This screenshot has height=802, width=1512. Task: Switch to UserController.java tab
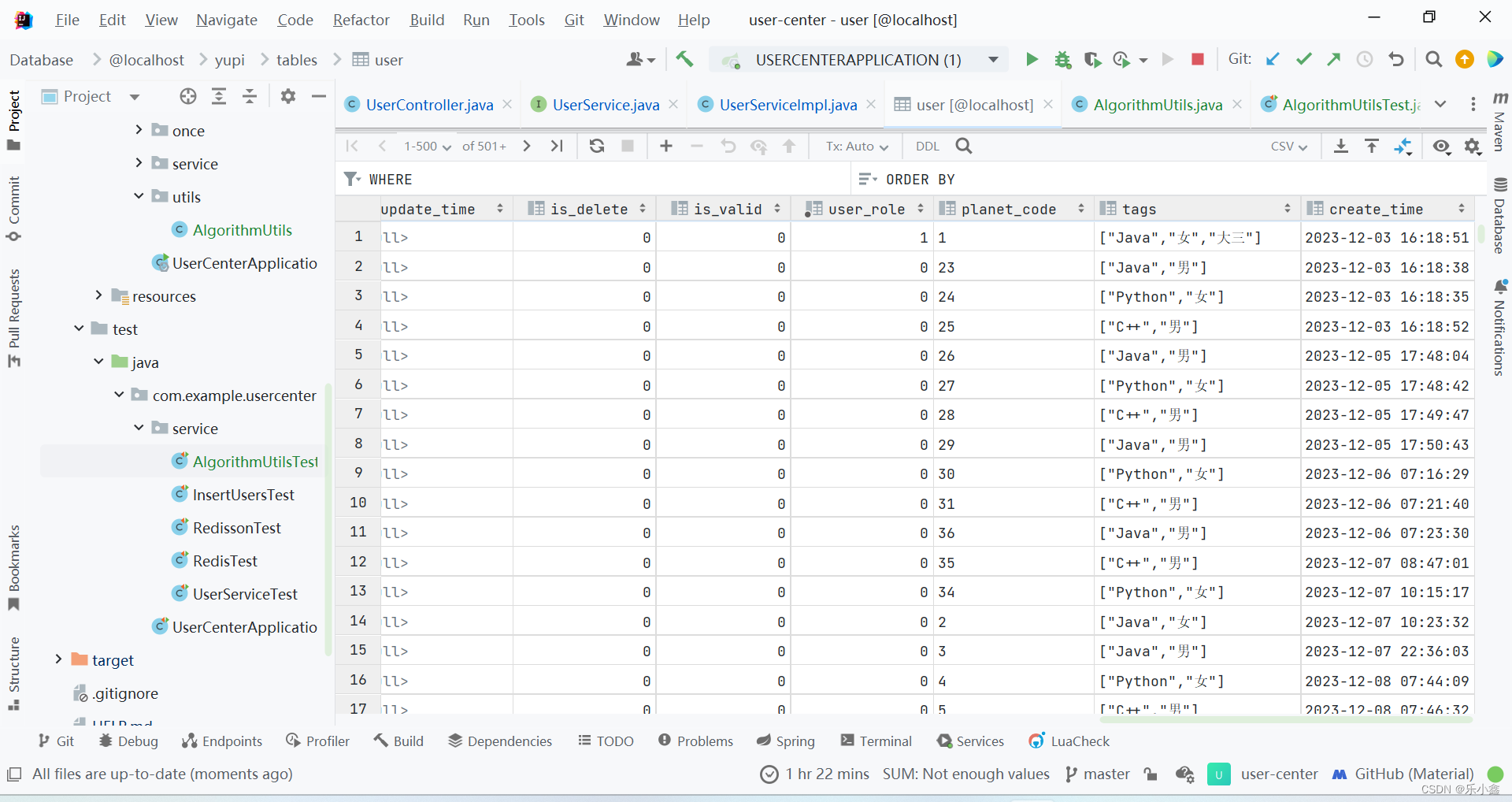coord(429,105)
